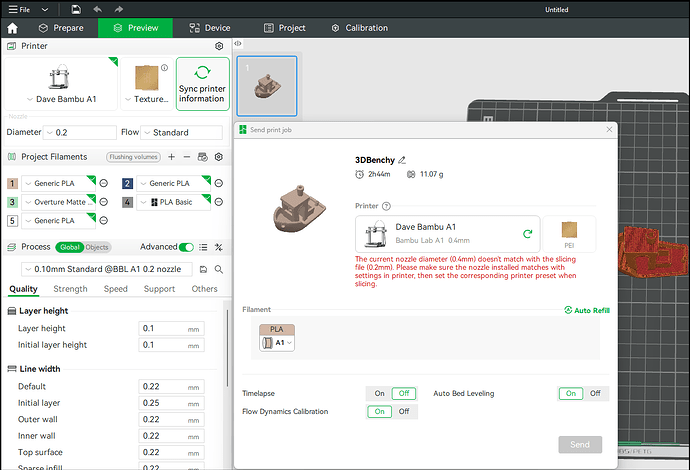Refresh the printer list icon
This screenshot has height=470, width=690.
click(527, 234)
